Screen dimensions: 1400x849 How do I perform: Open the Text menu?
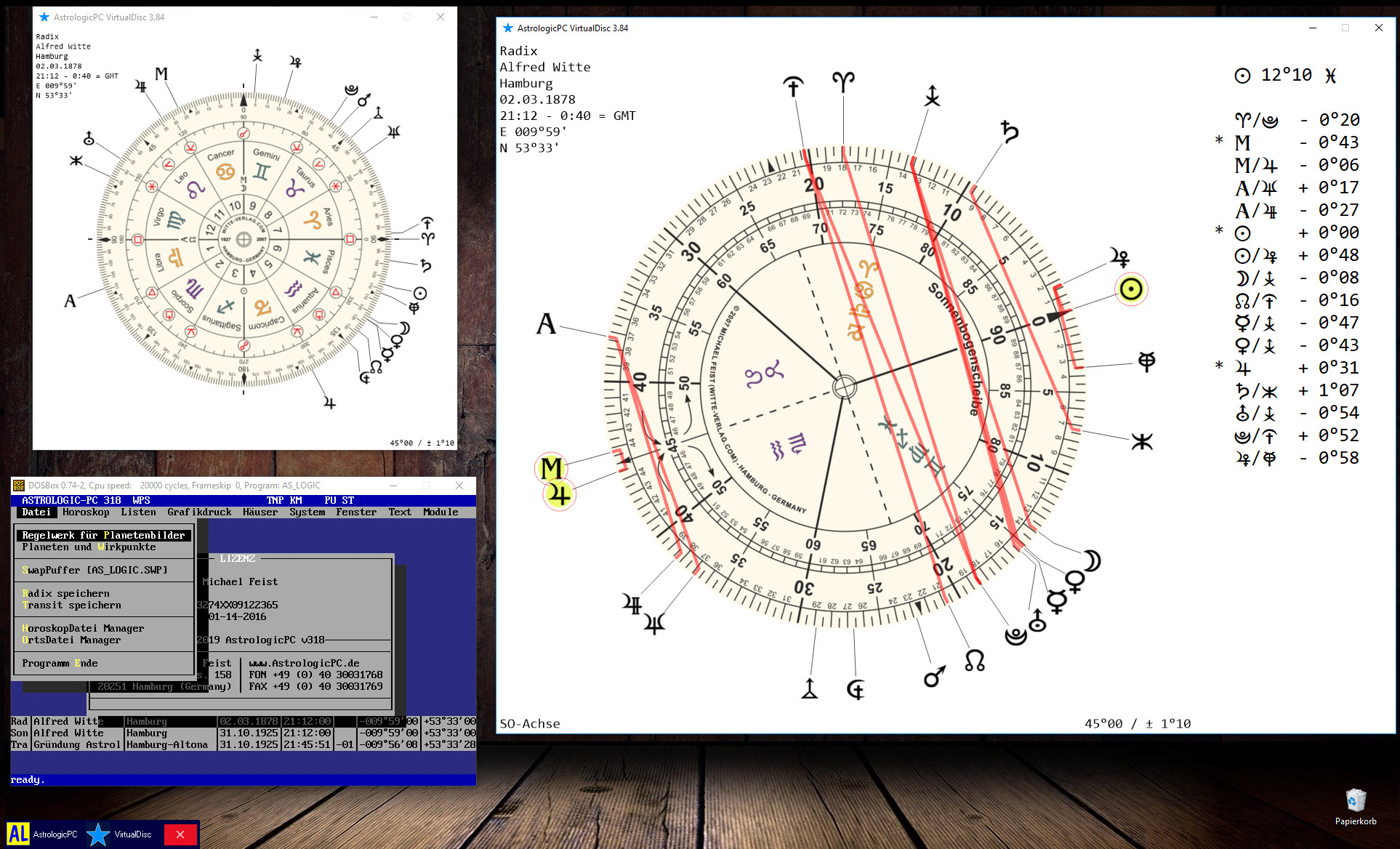point(400,512)
